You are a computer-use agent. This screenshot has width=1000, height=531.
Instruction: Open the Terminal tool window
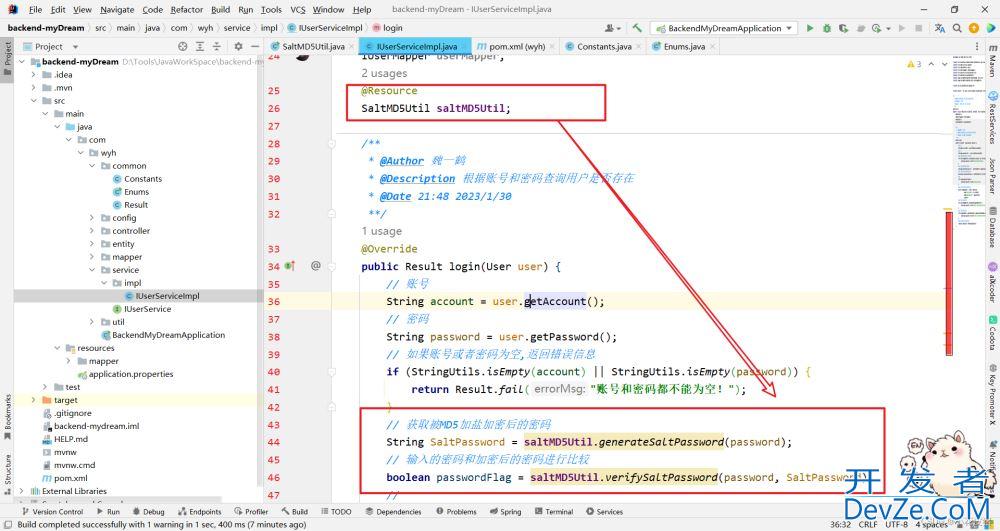click(x=554, y=511)
